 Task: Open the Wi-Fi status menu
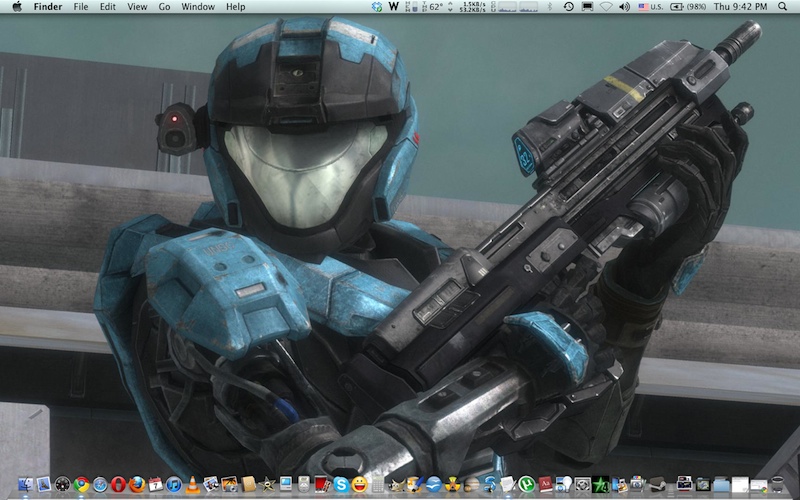pyautogui.click(x=606, y=7)
